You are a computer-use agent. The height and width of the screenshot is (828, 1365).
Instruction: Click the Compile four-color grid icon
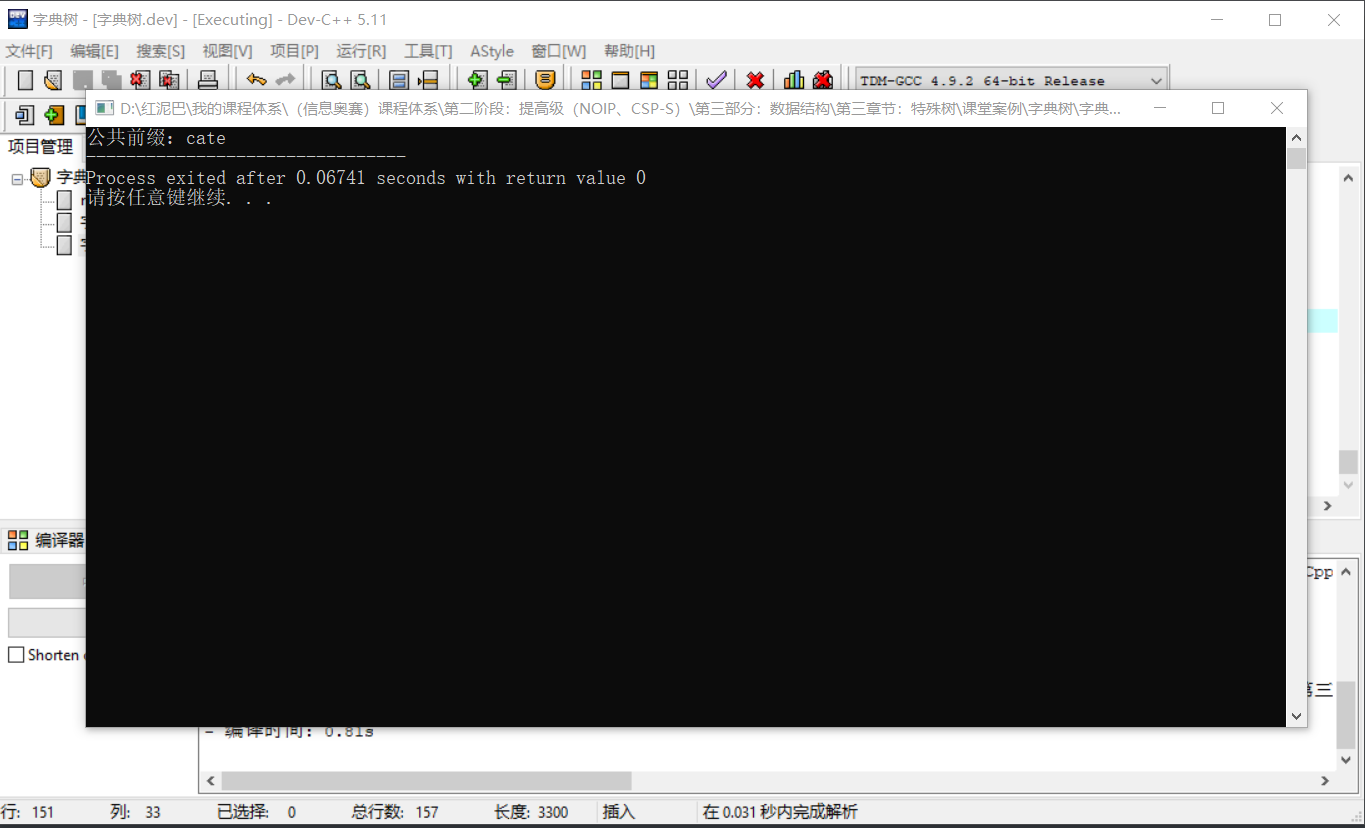pyautogui.click(x=591, y=80)
